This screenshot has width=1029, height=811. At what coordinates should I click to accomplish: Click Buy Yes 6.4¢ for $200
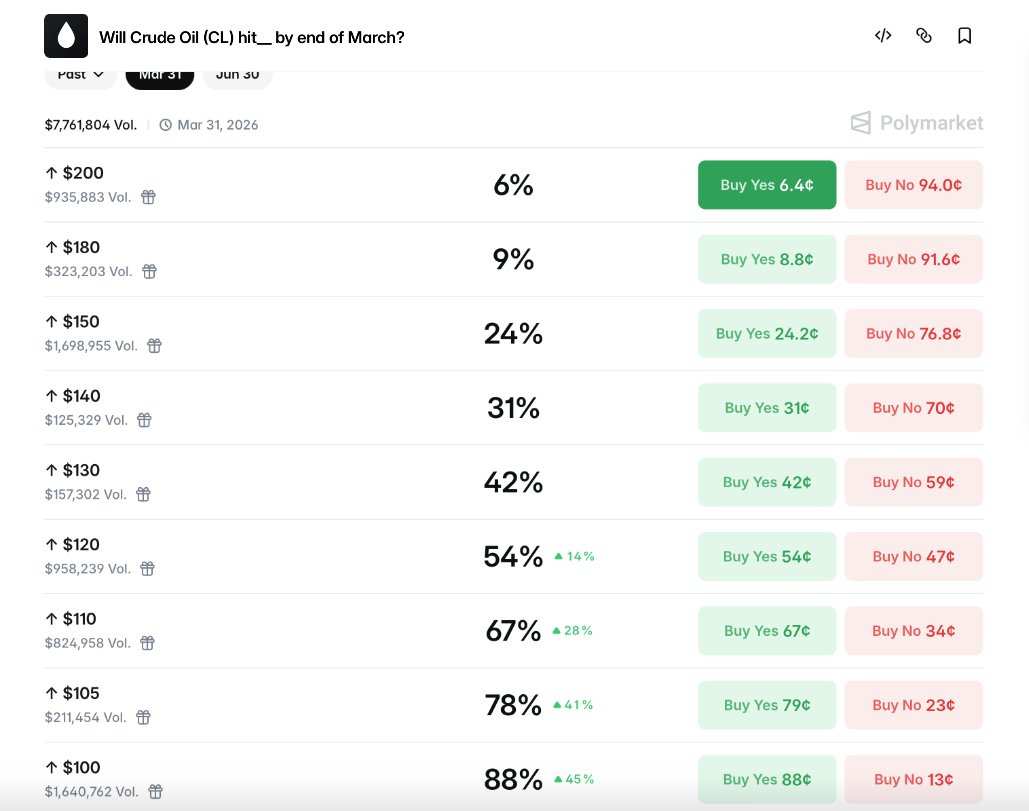tap(766, 185)
